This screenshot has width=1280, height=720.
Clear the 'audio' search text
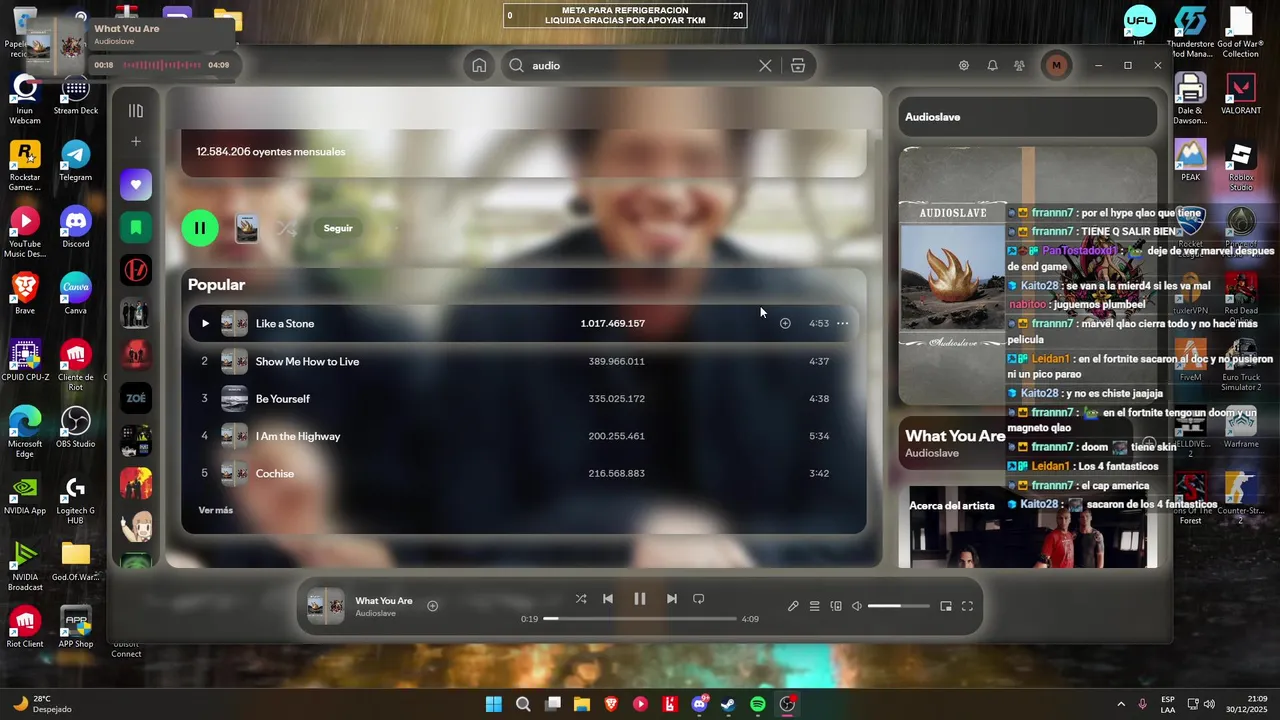765,65
